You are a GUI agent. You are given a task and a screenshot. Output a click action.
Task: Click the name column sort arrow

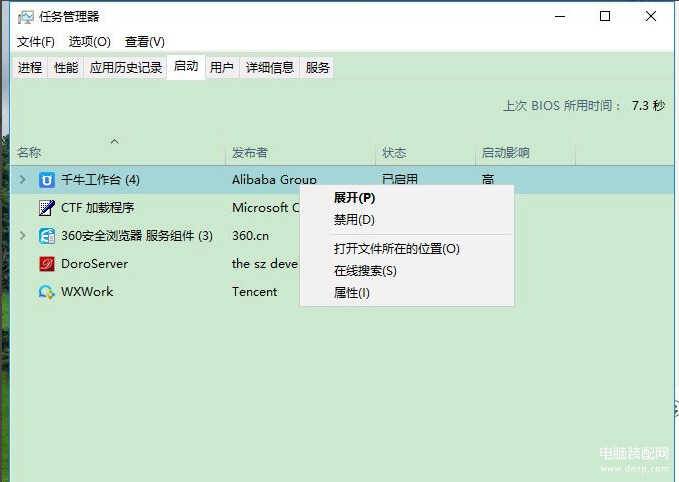[114, 141]
